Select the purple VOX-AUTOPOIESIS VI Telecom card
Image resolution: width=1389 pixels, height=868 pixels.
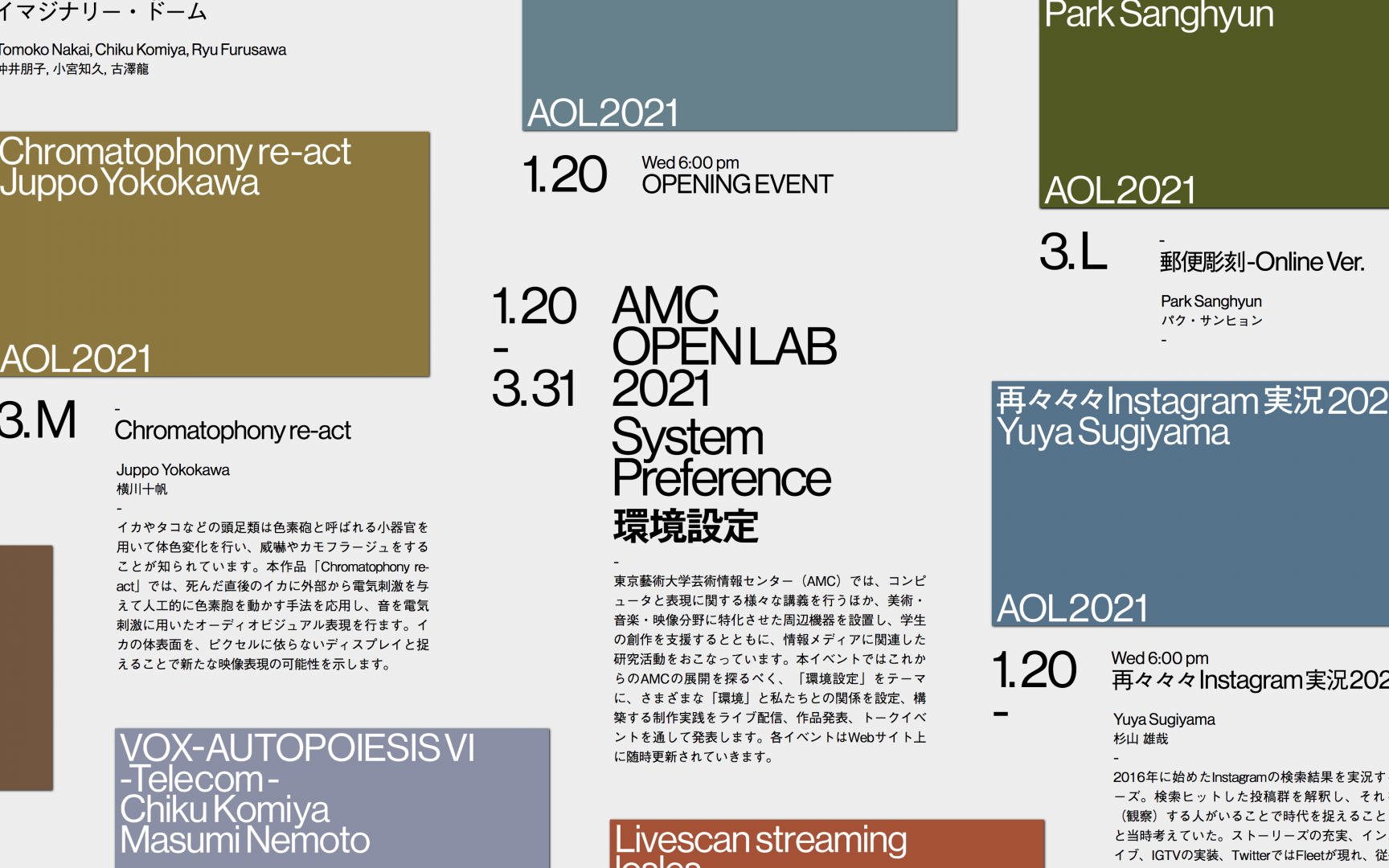click(x=332, y=797)
